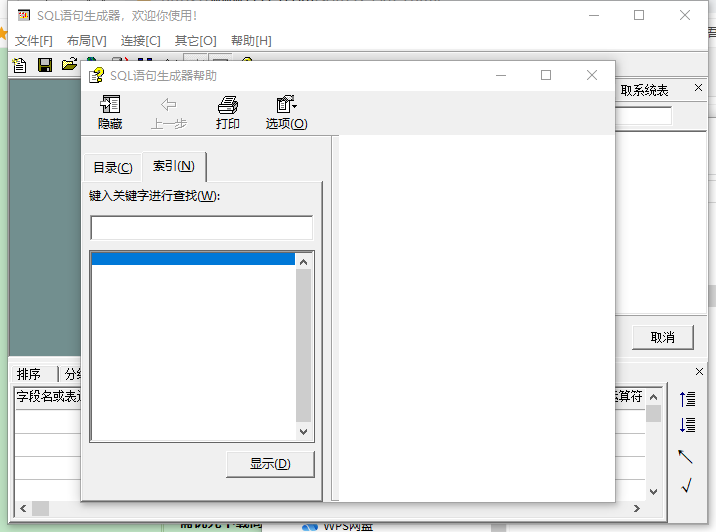This screenshot has width=716, height=532.
Task: Click the index list scroll down arrow
Action: [304, 431]
